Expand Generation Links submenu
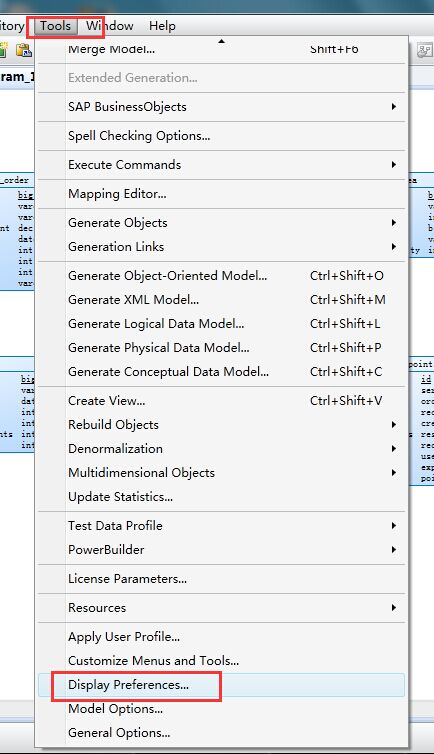 (x=221, y=247)
